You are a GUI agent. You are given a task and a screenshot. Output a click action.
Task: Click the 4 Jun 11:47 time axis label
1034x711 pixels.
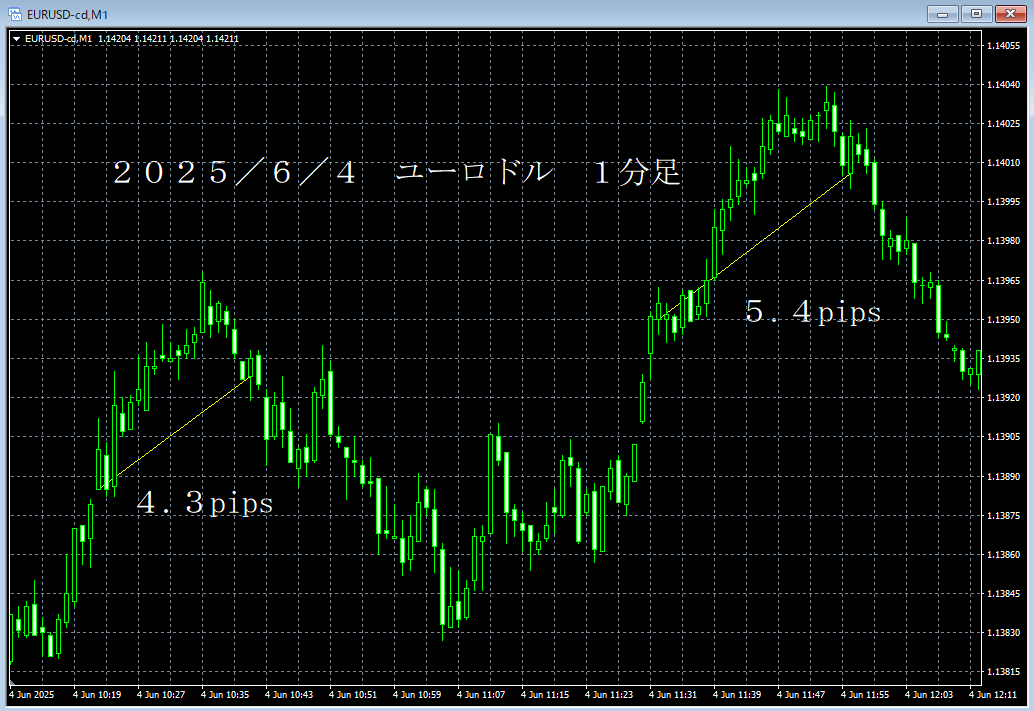pos(801,695)
